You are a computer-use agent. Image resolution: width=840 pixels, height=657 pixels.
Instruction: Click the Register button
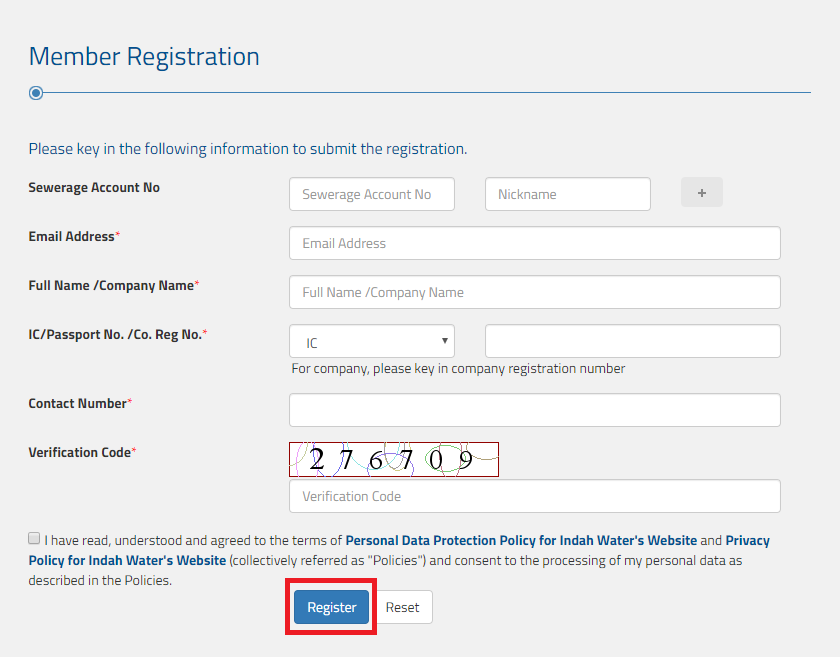click(331, 607)
